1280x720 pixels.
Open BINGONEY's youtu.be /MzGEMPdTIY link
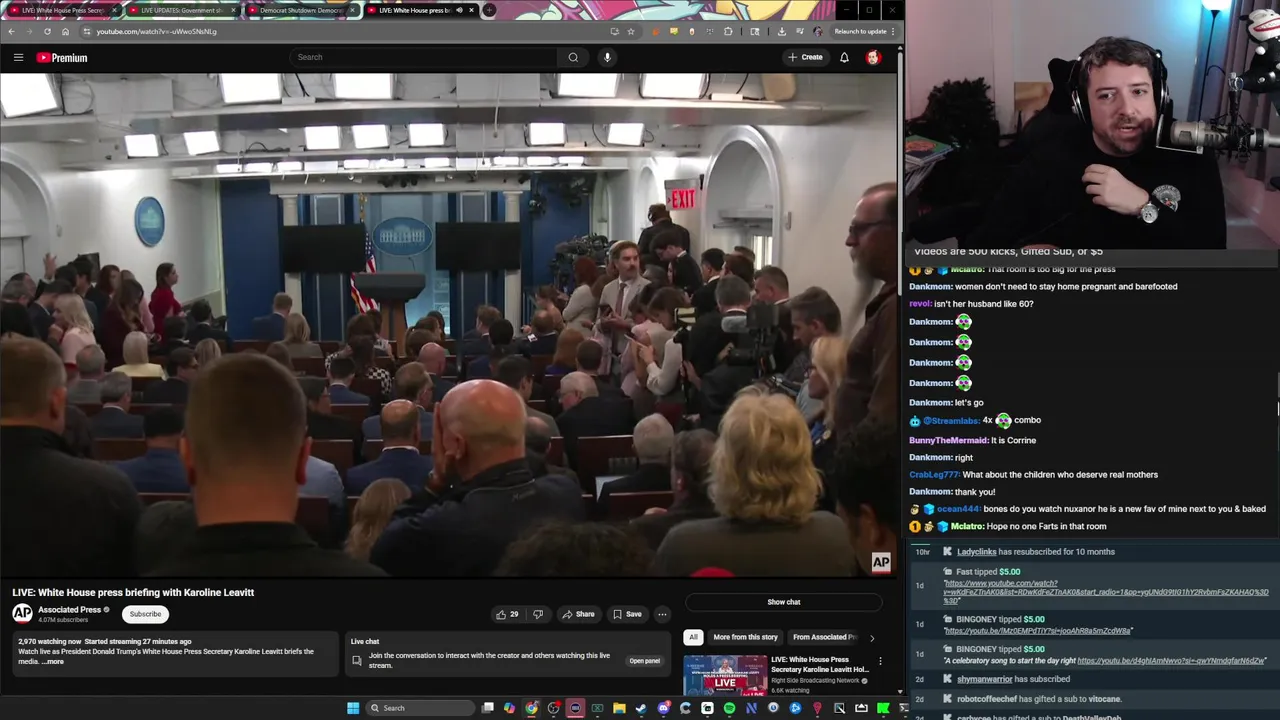point(1038,631)
